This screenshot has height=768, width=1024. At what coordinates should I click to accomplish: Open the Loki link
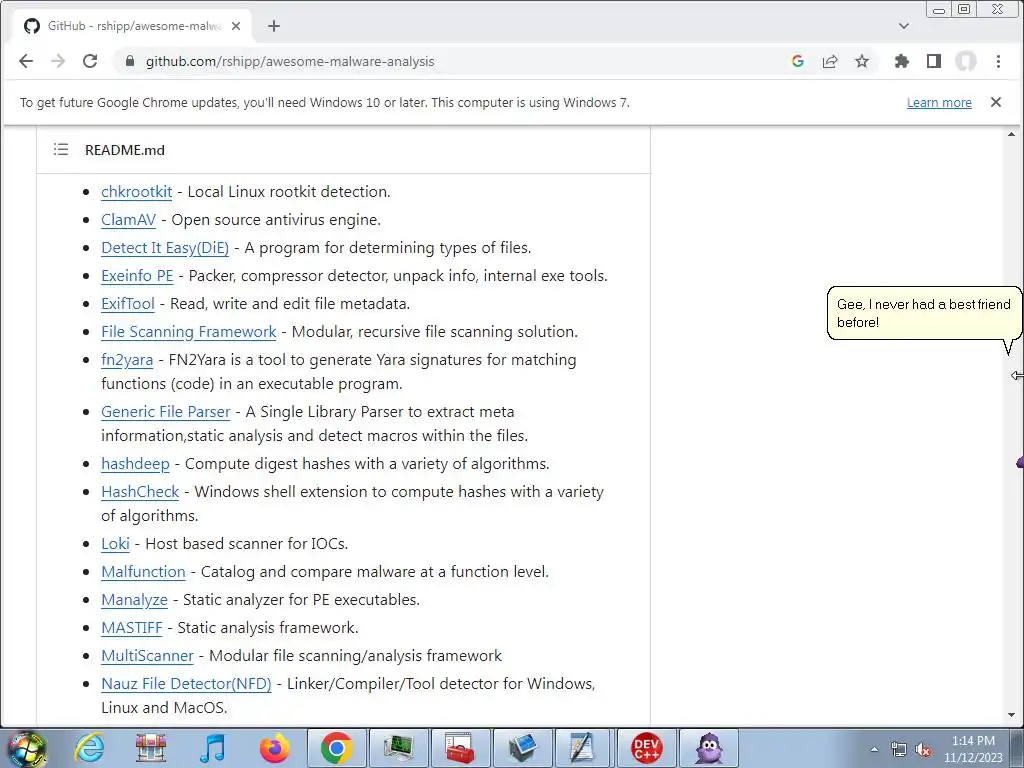point(116,544)
